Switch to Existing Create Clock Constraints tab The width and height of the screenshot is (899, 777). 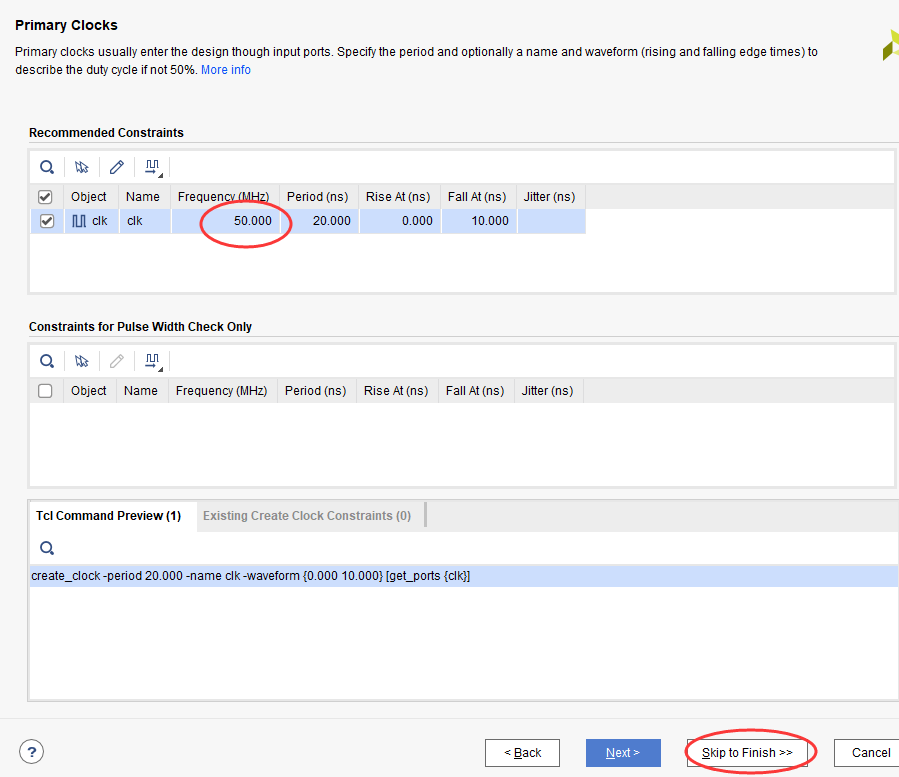pos(307,516)
